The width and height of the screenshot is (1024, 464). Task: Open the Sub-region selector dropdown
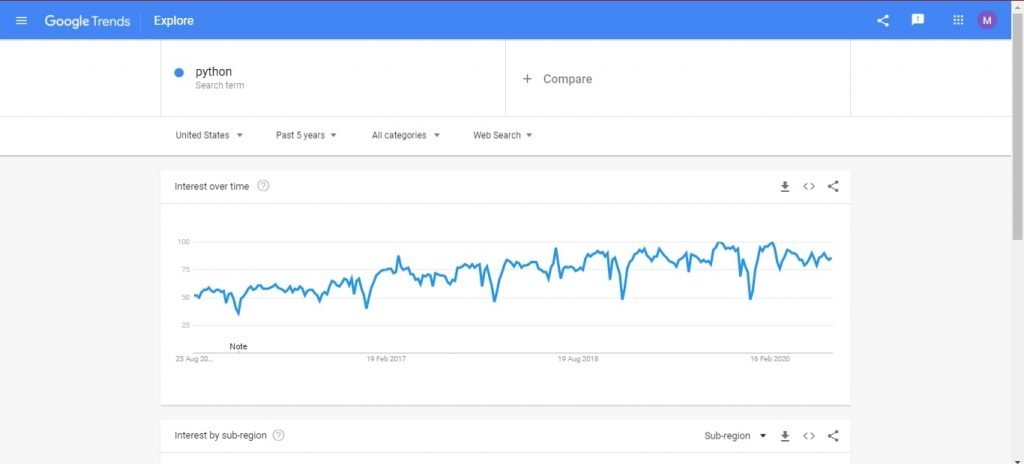tap(735, 436)
